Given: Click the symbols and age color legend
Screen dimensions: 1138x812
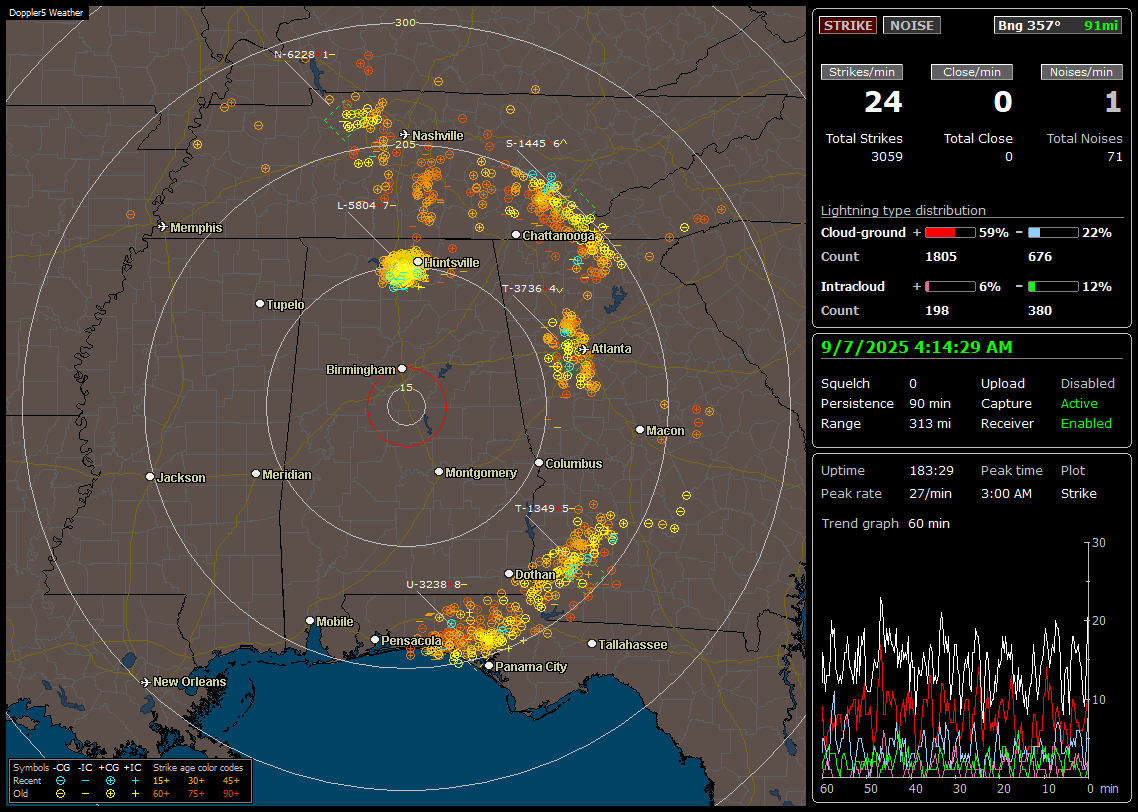Looking at the screenshot, I should pos(131,781).
